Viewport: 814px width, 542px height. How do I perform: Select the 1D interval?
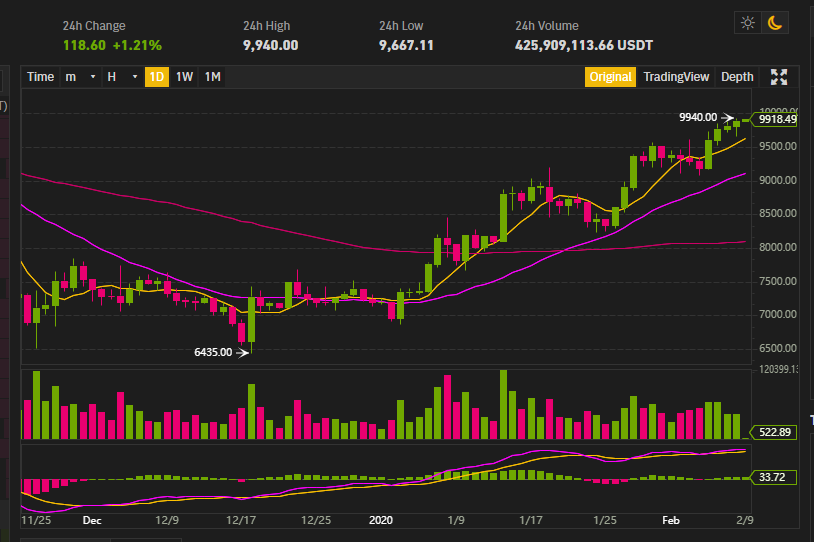pyautogui.click(x=157, y=77)
